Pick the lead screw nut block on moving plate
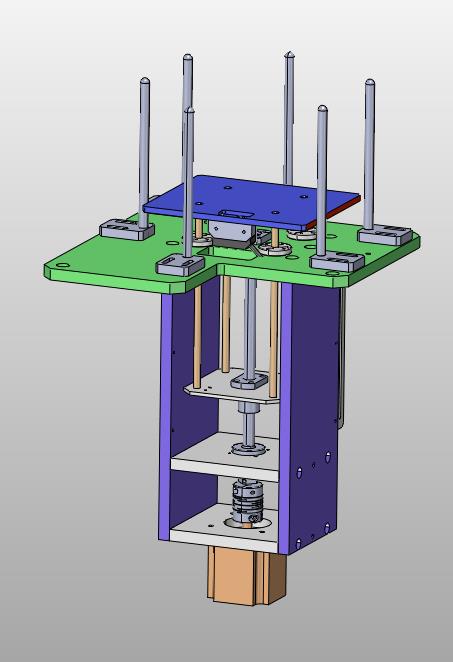Screen dimensions: 453x662 pyautogui.click(x=249, y=381)
